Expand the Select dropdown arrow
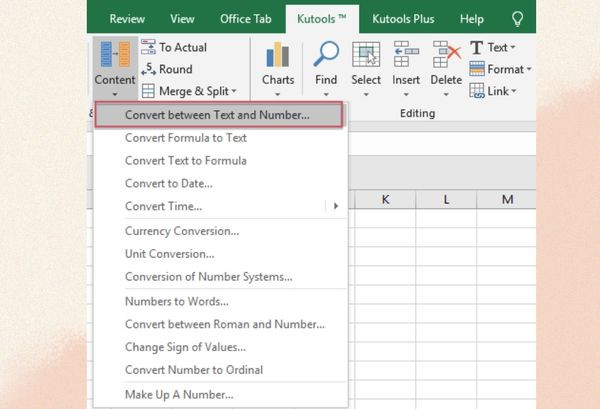This screenshot has height=409, width=600. coord(366,94)
